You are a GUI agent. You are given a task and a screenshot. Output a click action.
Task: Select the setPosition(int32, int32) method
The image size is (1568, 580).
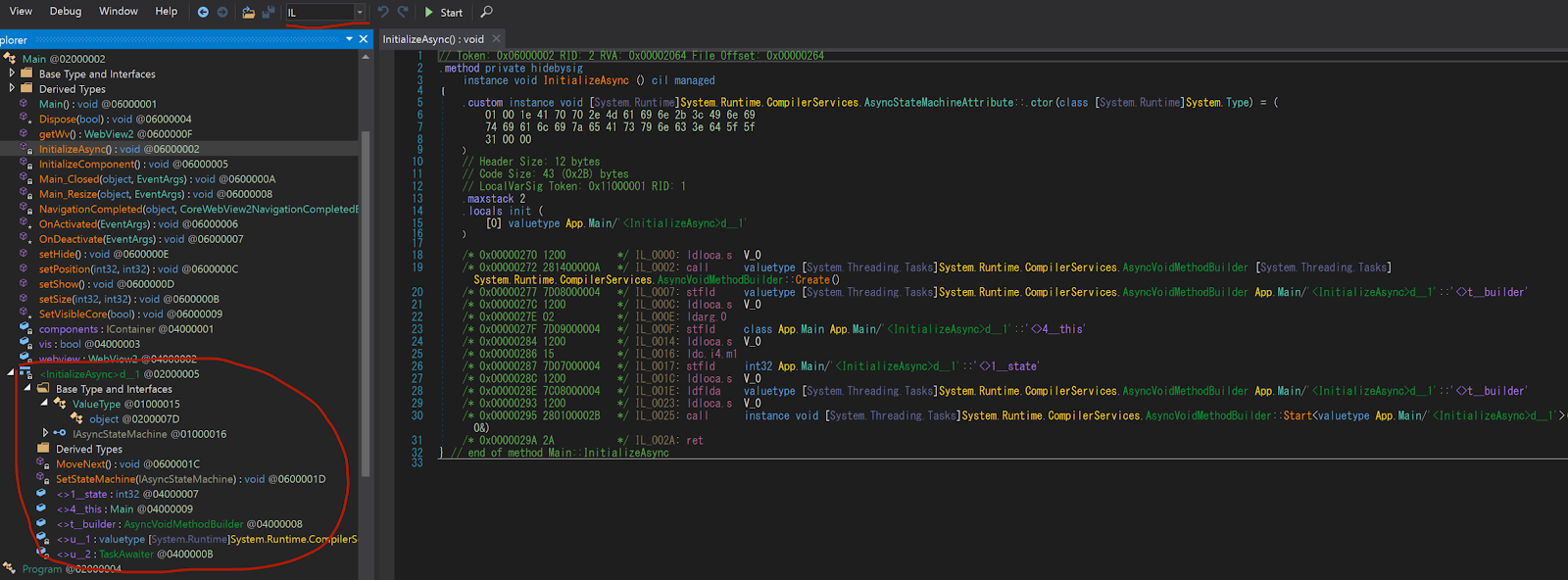pyautogui.click(x=138, y=268)
